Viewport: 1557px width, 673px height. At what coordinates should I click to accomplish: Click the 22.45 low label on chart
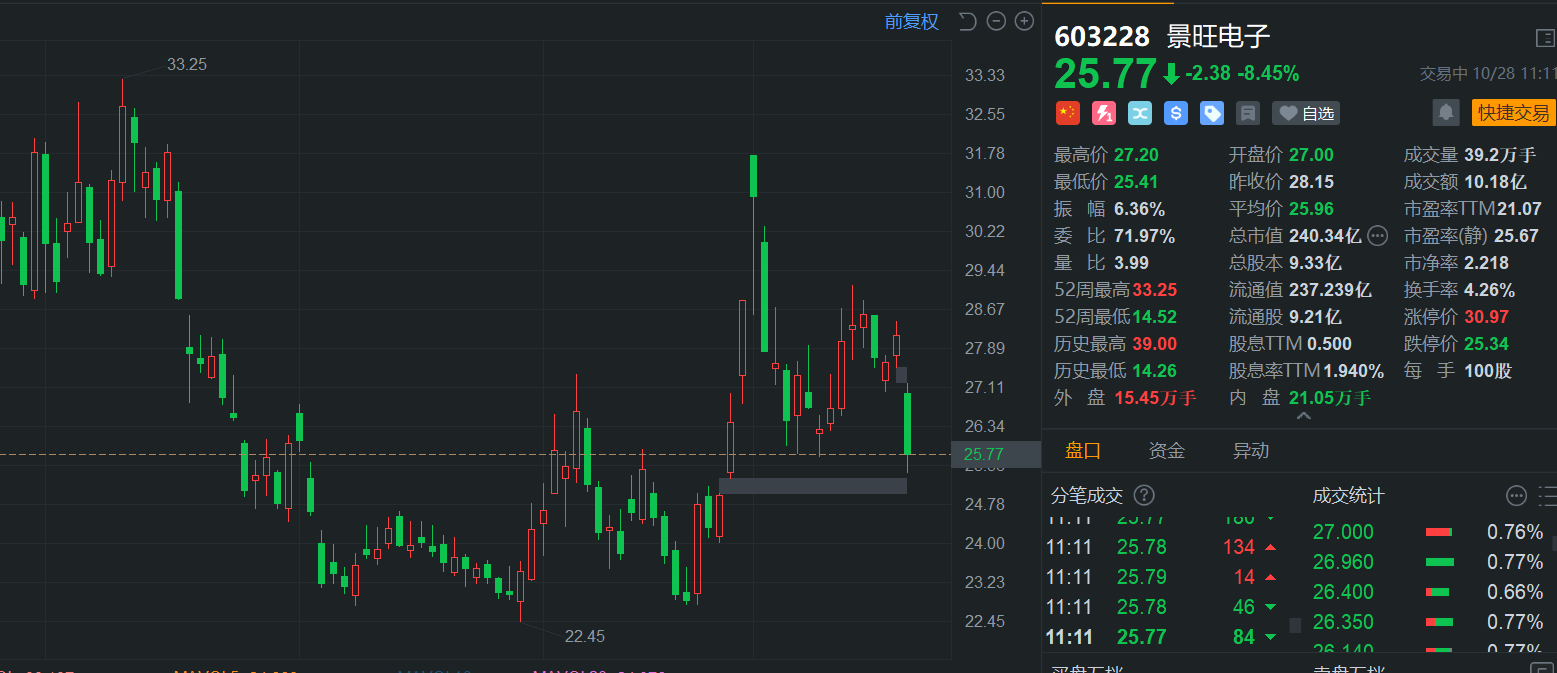click(585, 636)
